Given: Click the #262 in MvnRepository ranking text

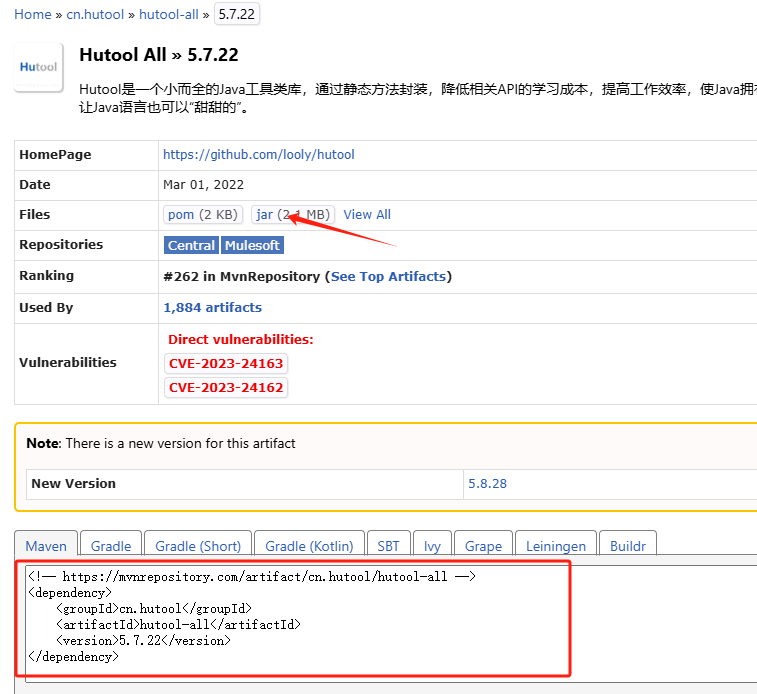Looking at the screenshot, I should 241,277.
